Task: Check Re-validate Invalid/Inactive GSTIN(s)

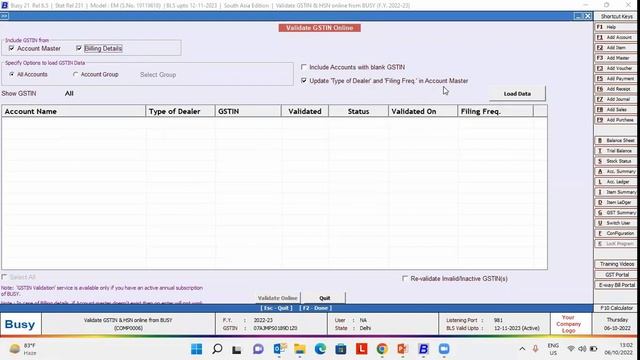Action: pos(405,278)
